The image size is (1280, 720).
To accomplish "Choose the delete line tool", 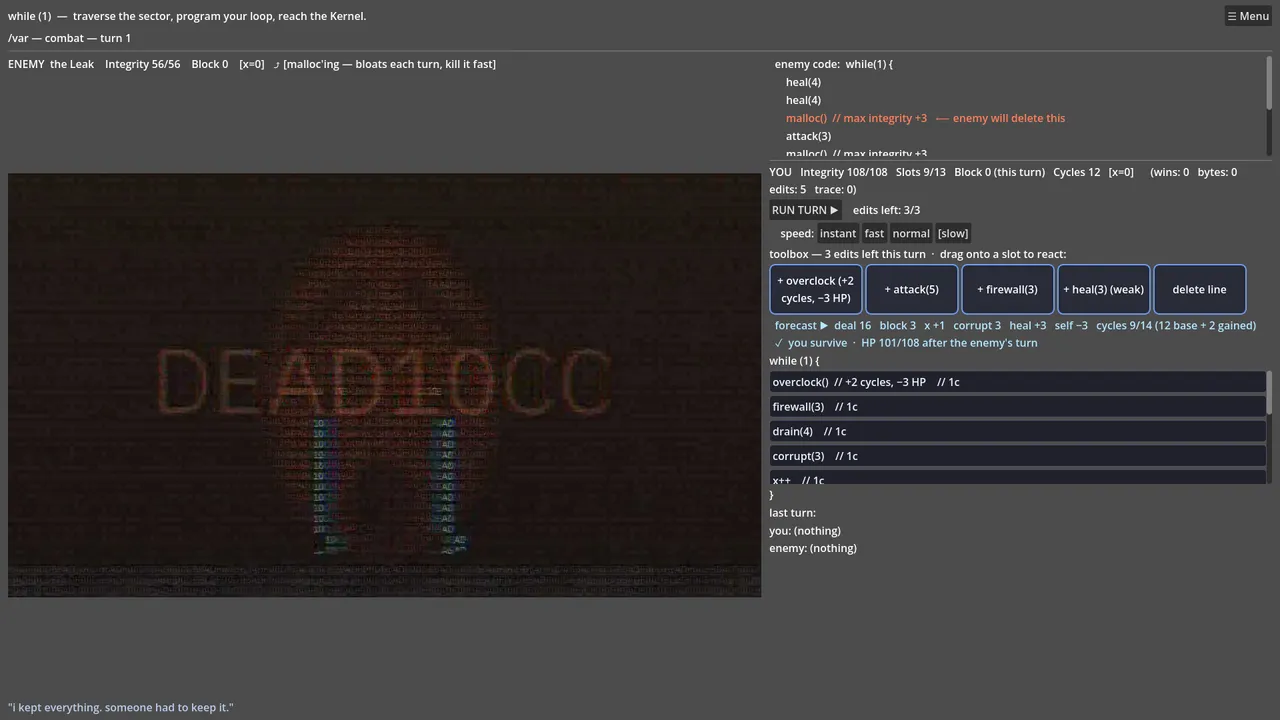I will tap(1200, 289).
